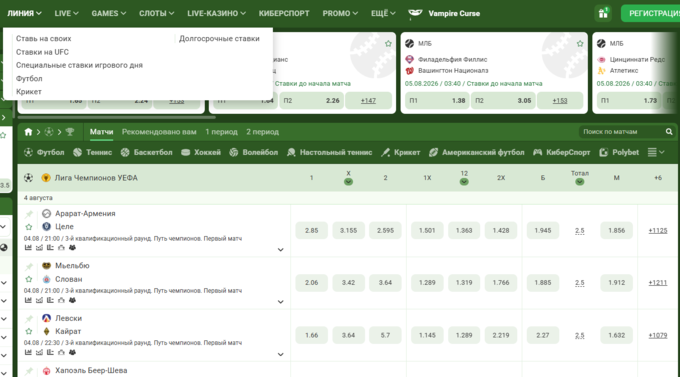Viewport: 680px width, 377px height.
Task: Switch to the 2 период tab
Action: pos(262,132)
